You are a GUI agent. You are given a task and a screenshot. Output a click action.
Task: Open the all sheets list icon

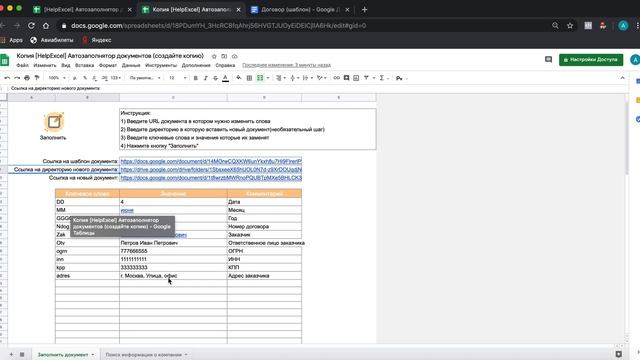(22, 354)
